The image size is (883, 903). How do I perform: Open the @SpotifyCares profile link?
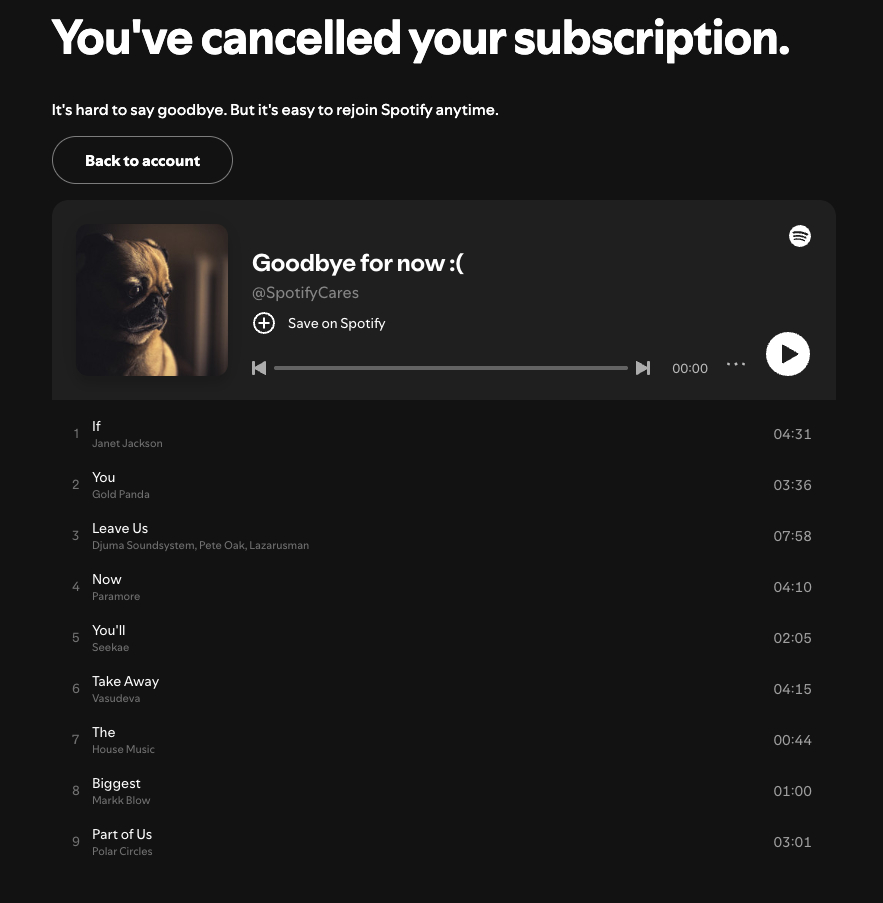click(305, 293)
